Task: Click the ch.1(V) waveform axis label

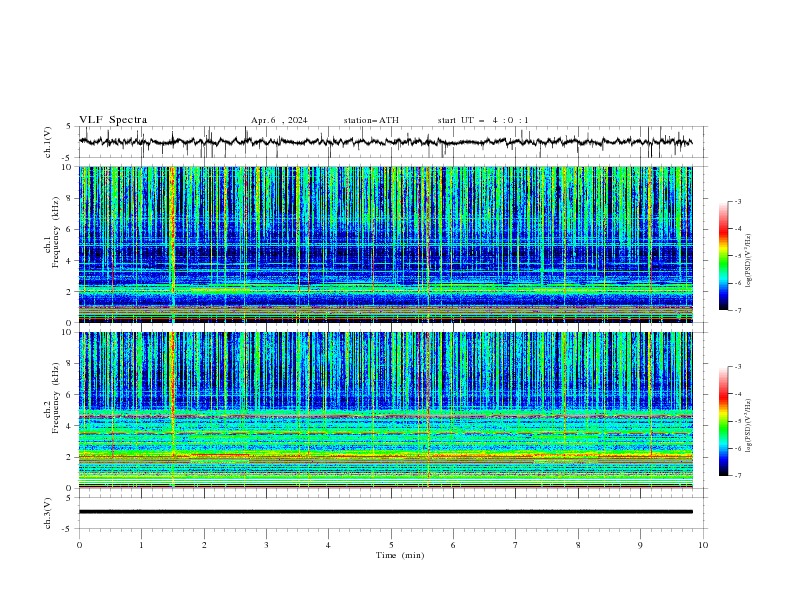Action: tap(48, 142)
